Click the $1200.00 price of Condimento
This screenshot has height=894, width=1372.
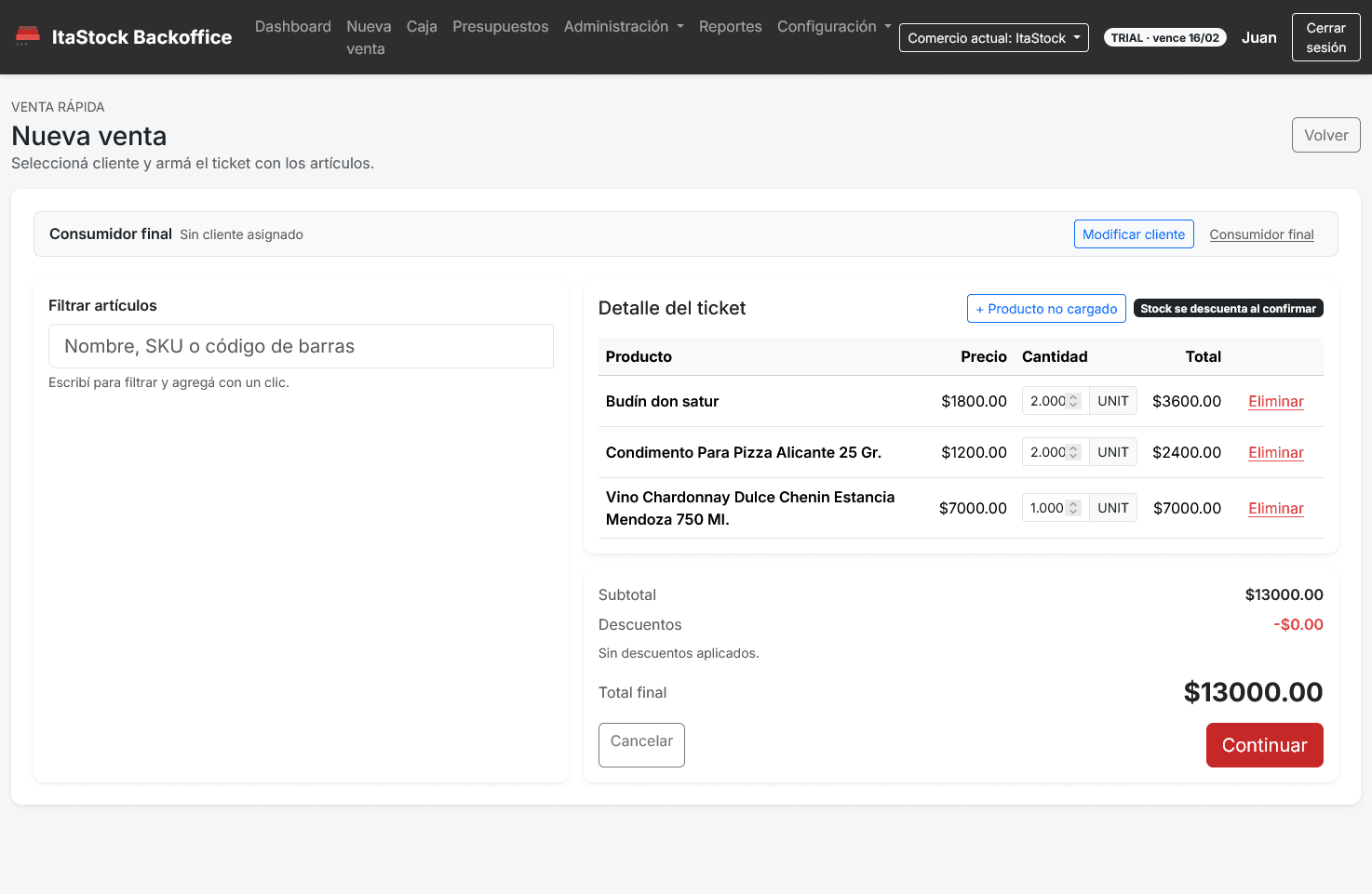click(x=974, y=452)
